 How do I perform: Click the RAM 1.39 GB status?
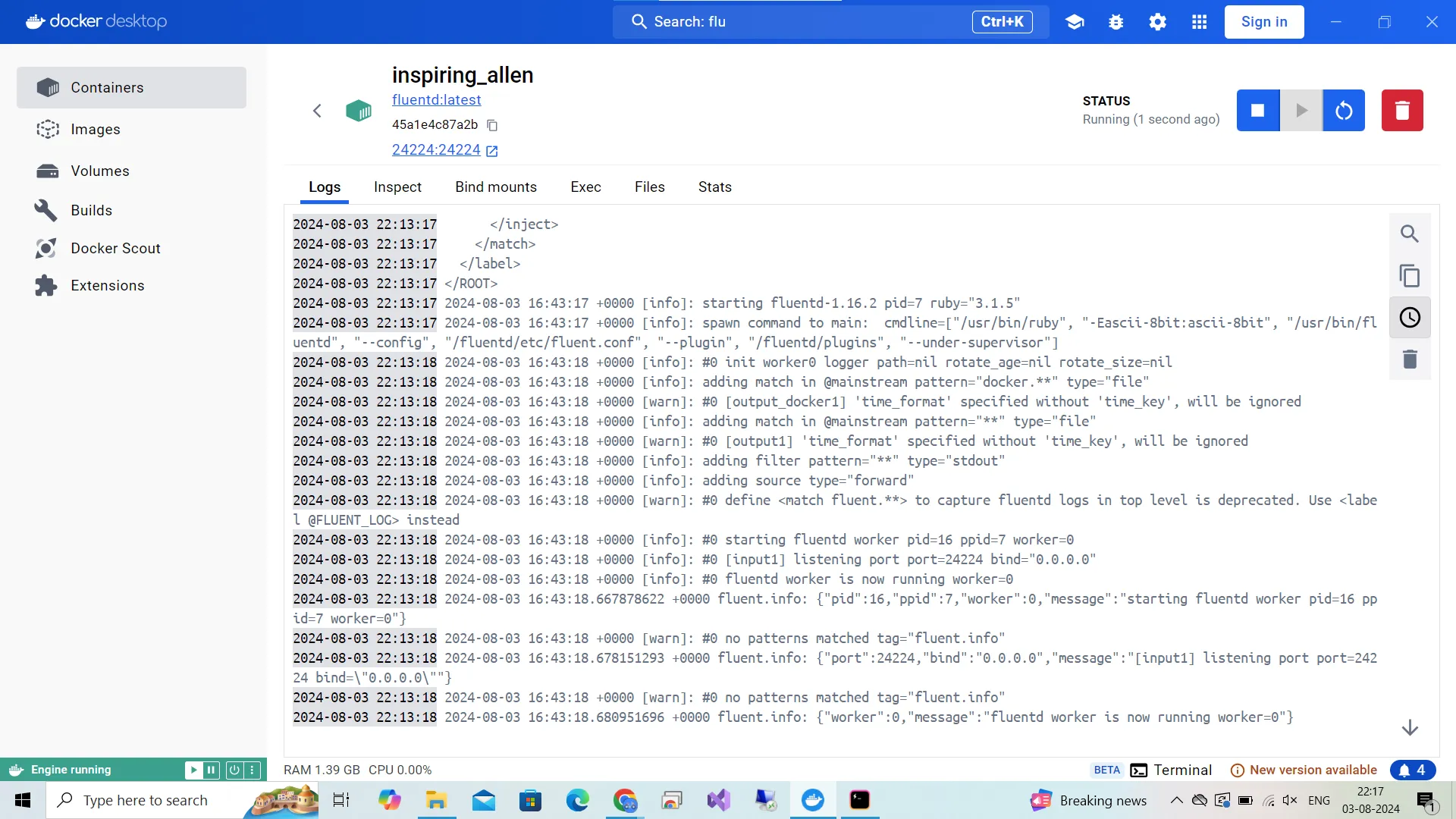pos(322,770)
